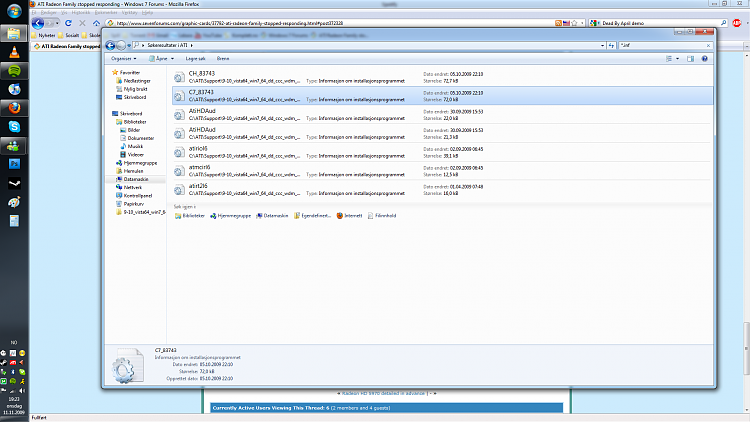Select Hjemmegruppe in navigation pane
750x422 pixels.
(136, 163)
